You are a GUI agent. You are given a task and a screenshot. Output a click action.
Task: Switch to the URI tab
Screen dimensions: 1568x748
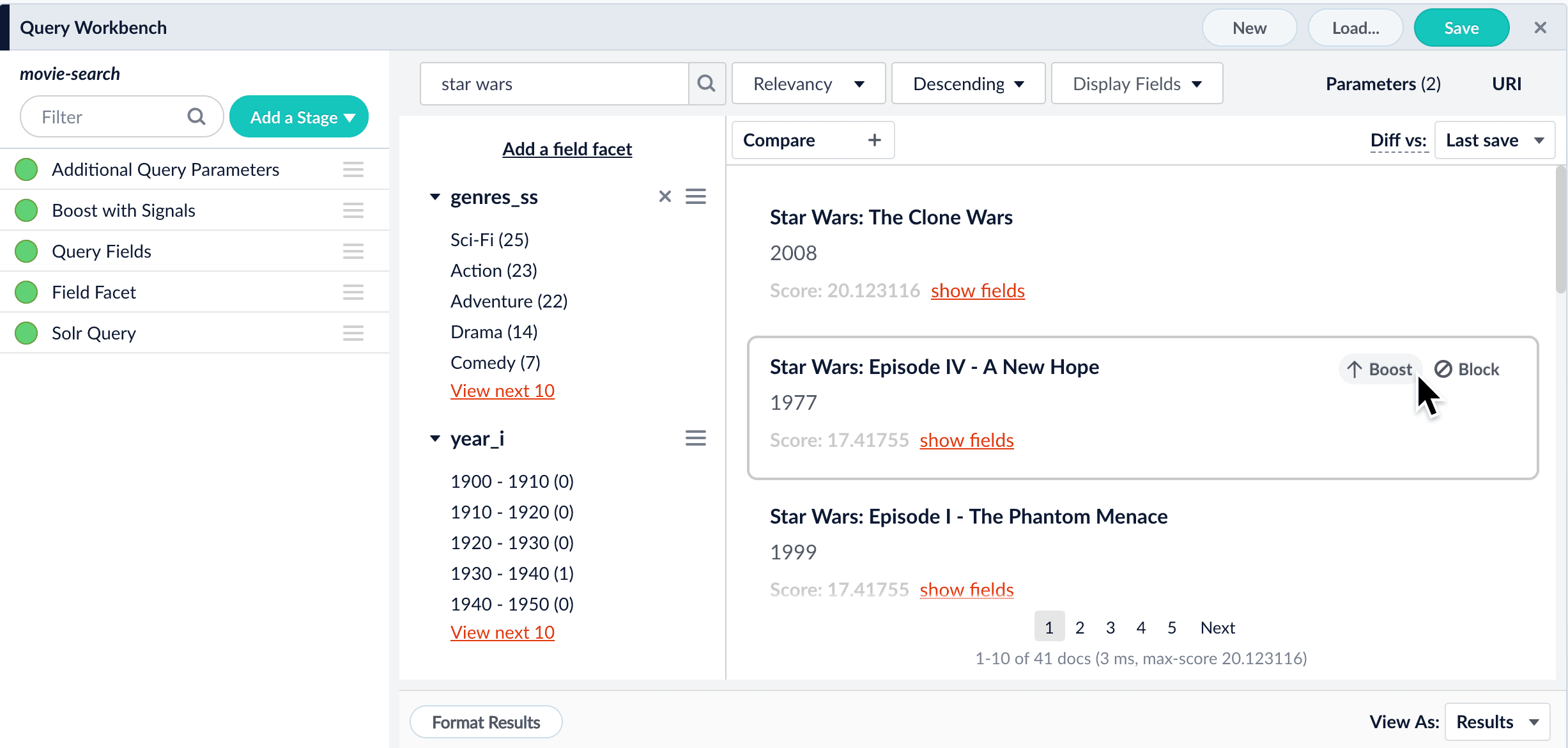click(1506, 84)
